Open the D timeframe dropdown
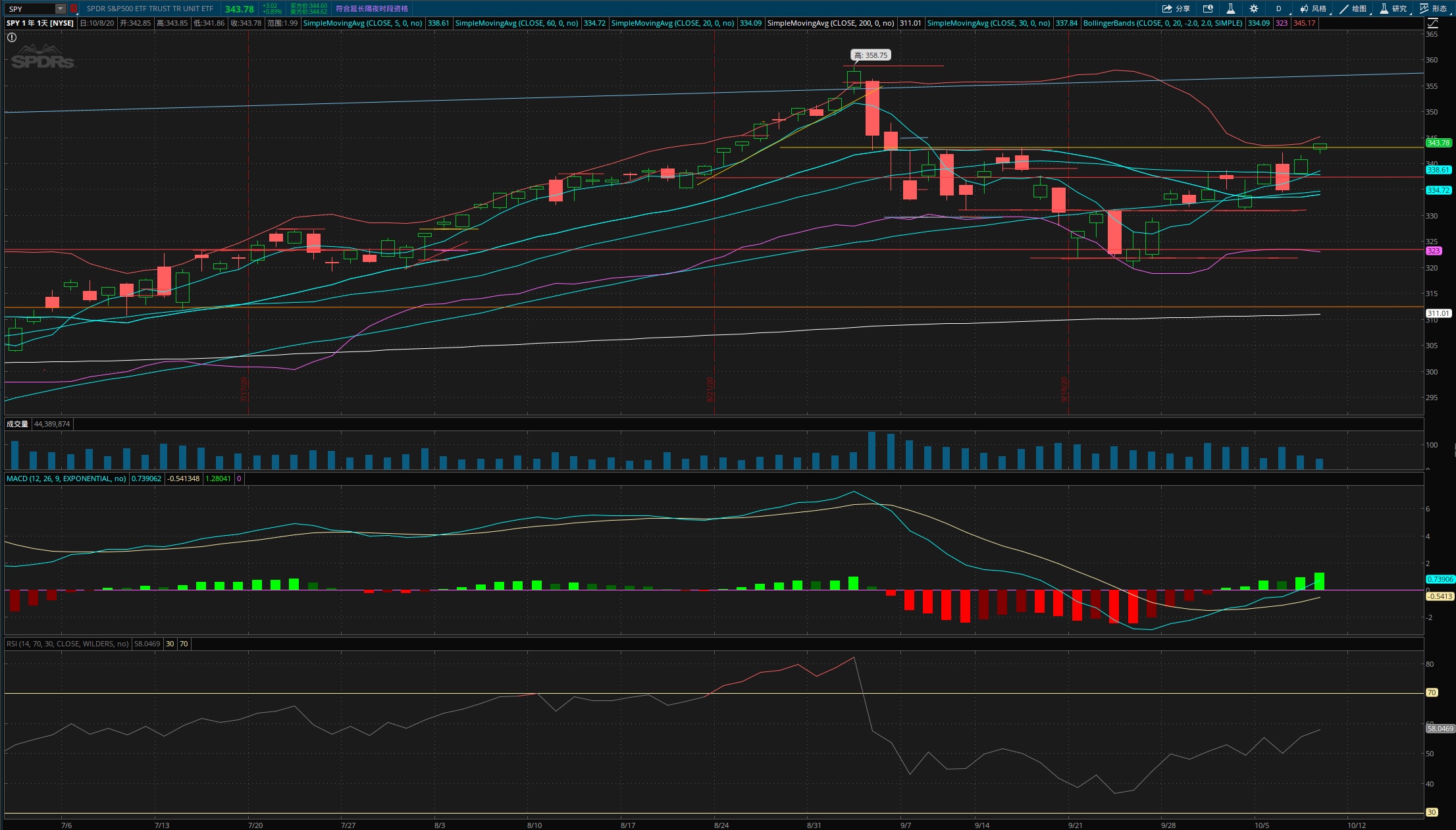This screenshot has width=1456, height=830. [1278, 9]
